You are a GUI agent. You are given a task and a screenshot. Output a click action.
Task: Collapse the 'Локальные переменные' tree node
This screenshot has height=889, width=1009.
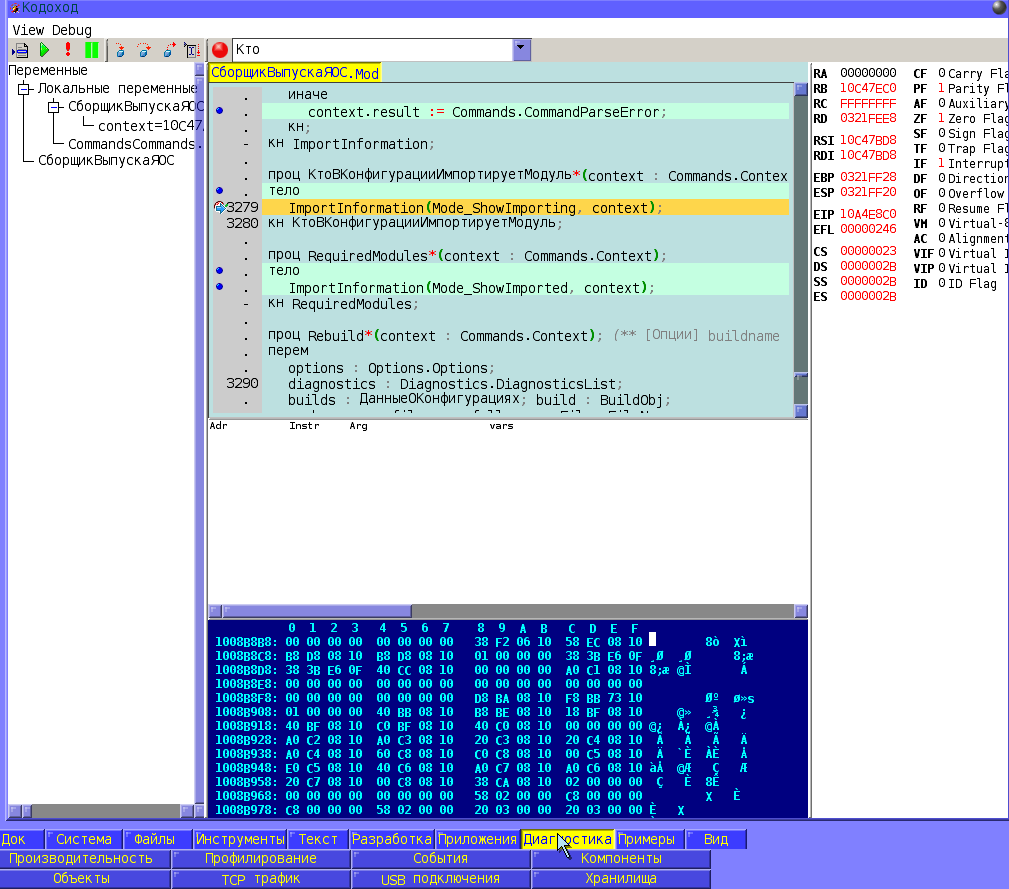(x=24, y=89)
